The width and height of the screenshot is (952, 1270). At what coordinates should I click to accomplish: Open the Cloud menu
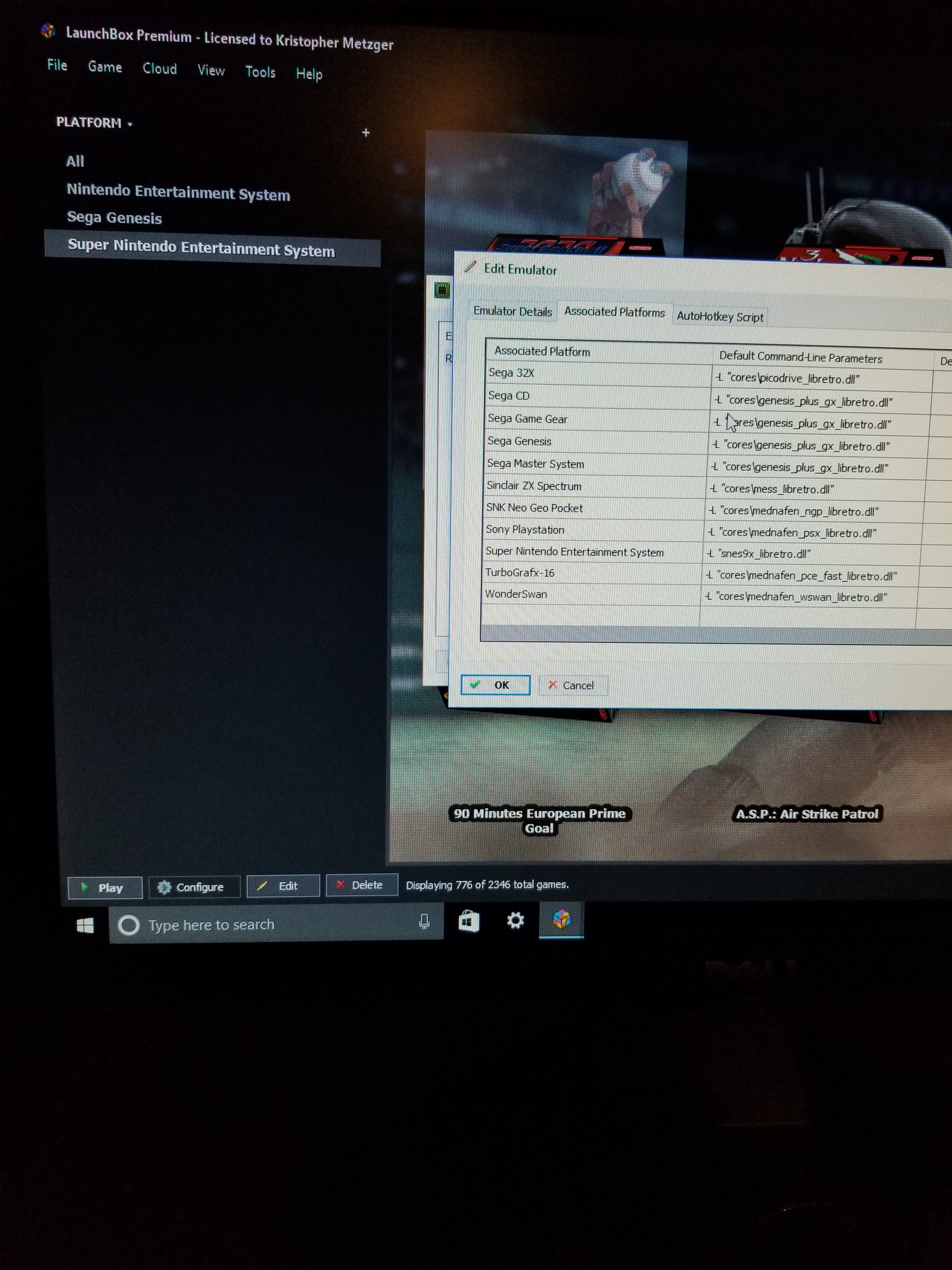click(x=160, y=68)
